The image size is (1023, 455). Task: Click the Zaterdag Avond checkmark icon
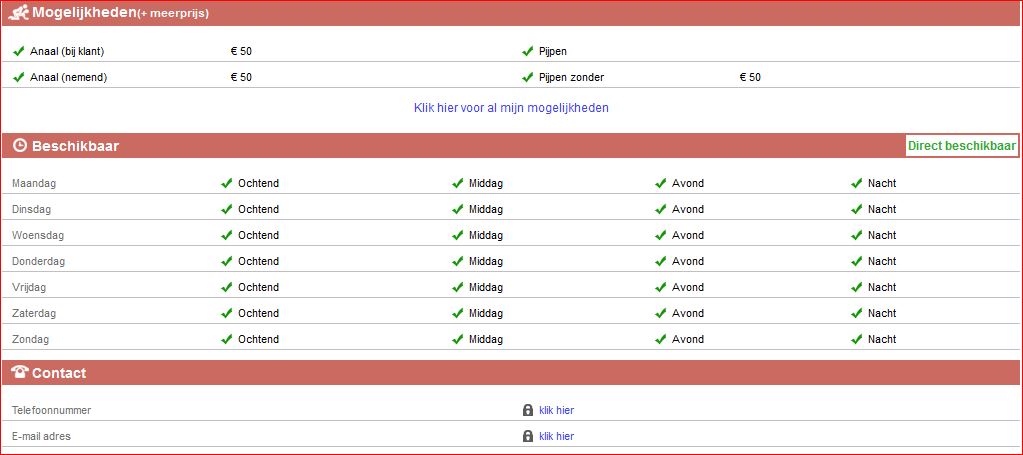click(x=661, y=313)
